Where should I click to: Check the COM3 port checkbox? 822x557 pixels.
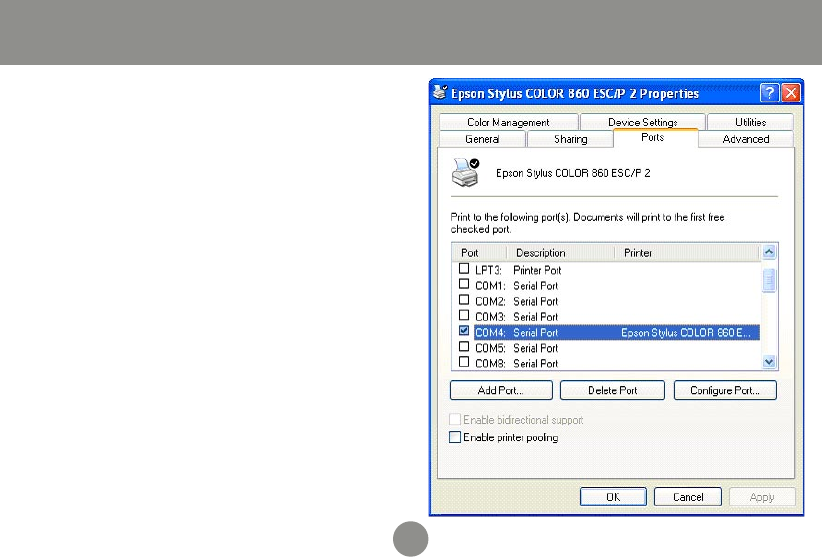[x=464, y=315]
